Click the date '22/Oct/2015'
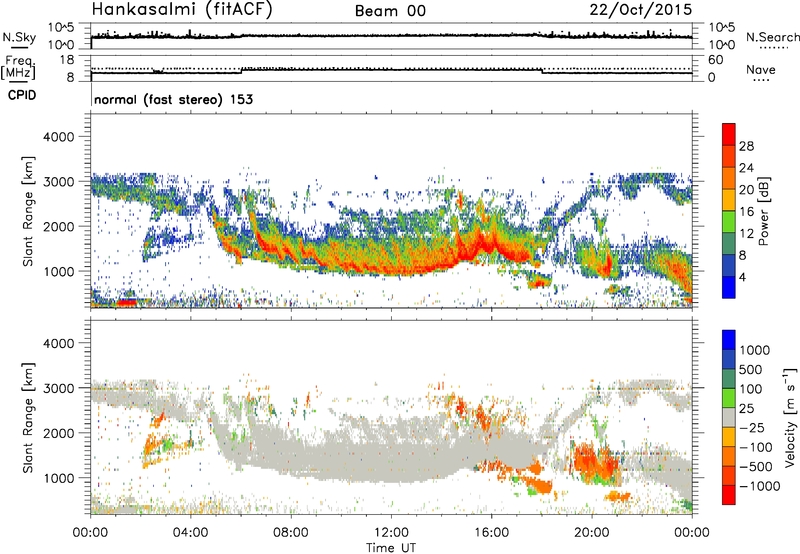 point(641,9)
